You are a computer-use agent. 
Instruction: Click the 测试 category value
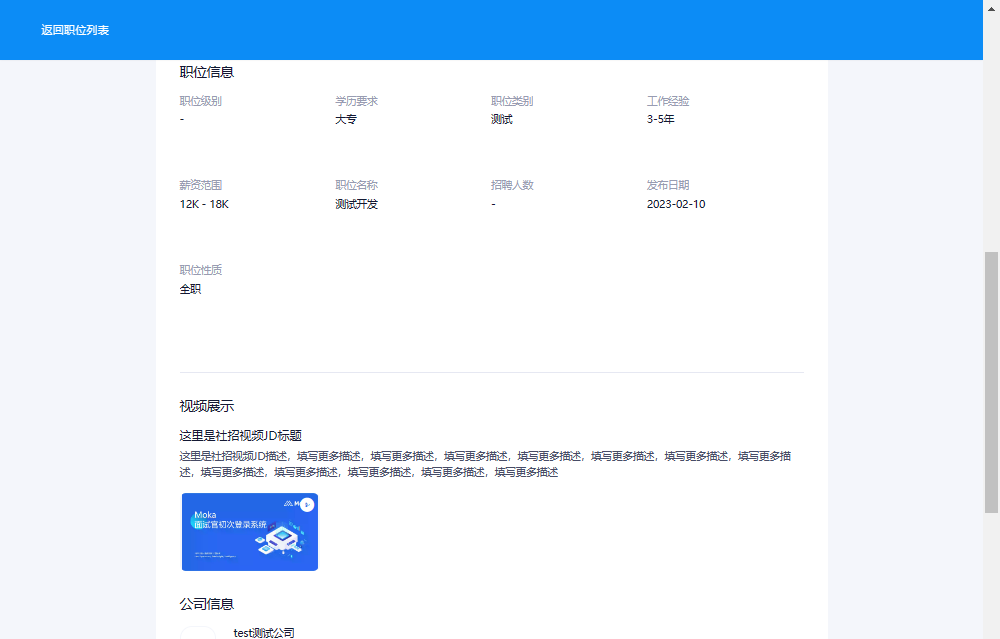[501, 119]
